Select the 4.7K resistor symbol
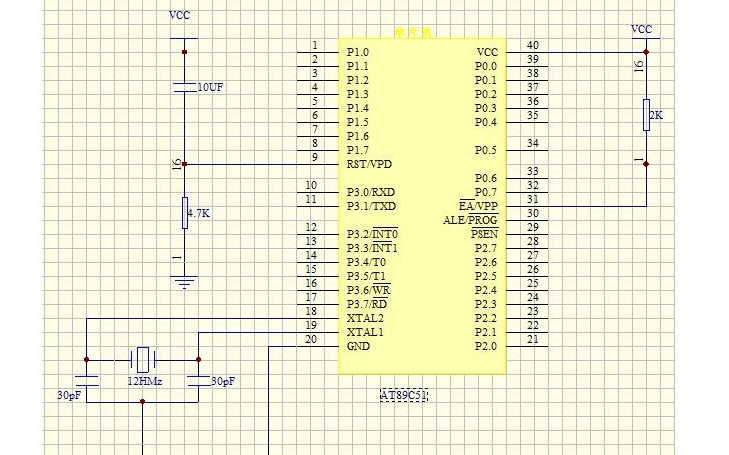Screen dimensions: 729x455 (185, 213)
